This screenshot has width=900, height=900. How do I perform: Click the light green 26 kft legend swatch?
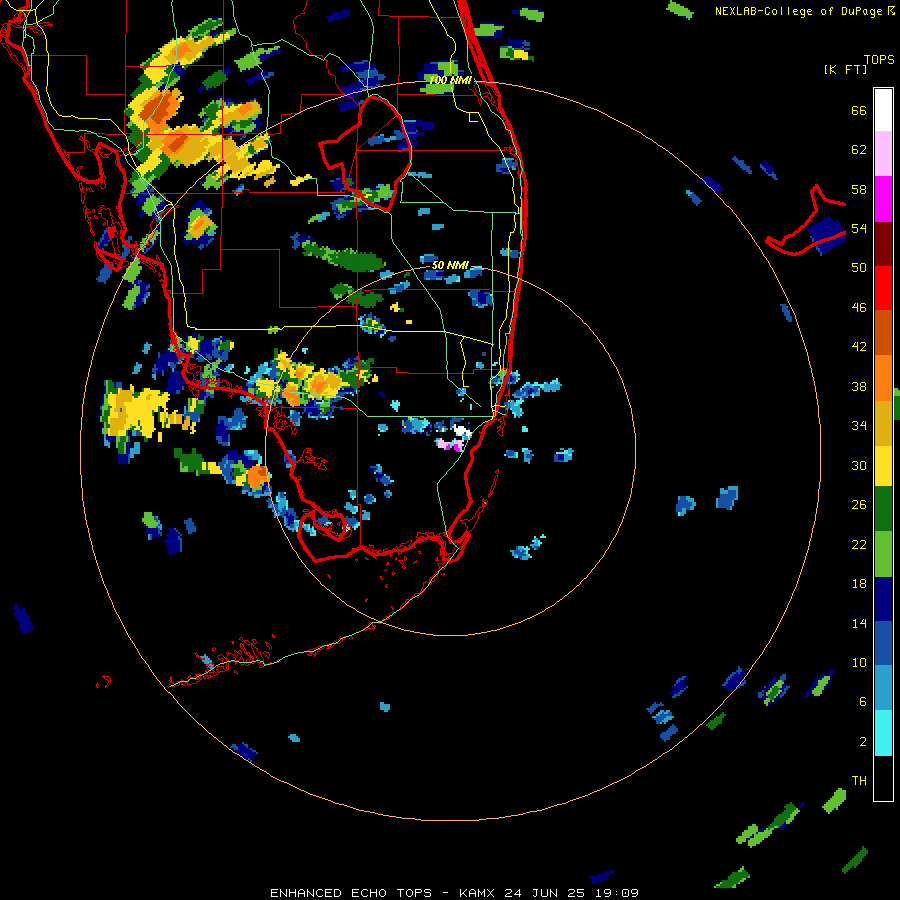pos(883,555)
